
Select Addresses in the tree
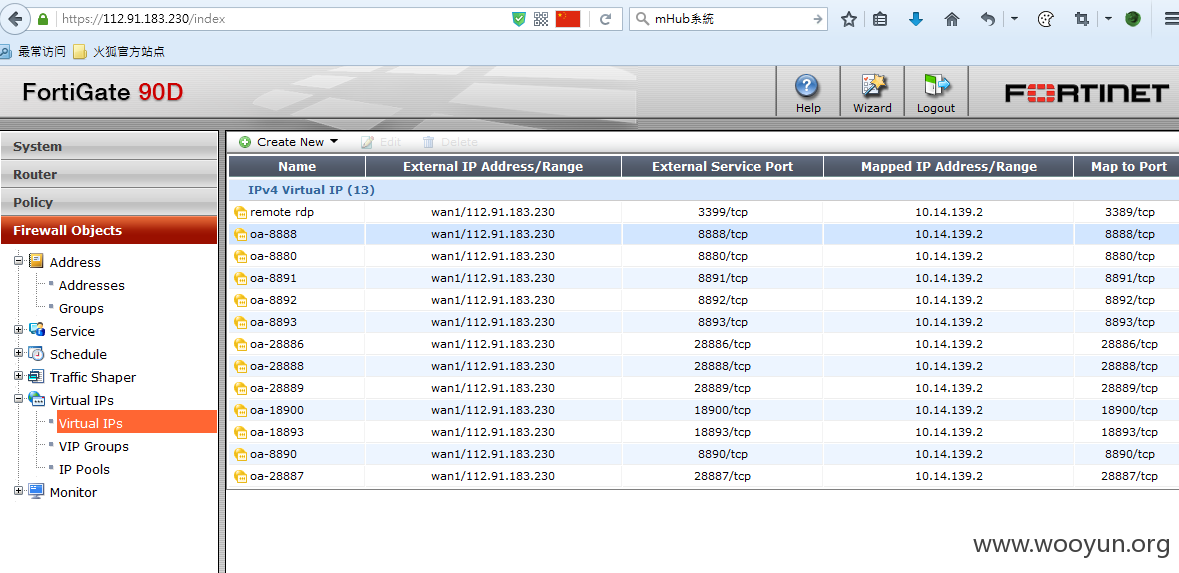click(92, 286)
